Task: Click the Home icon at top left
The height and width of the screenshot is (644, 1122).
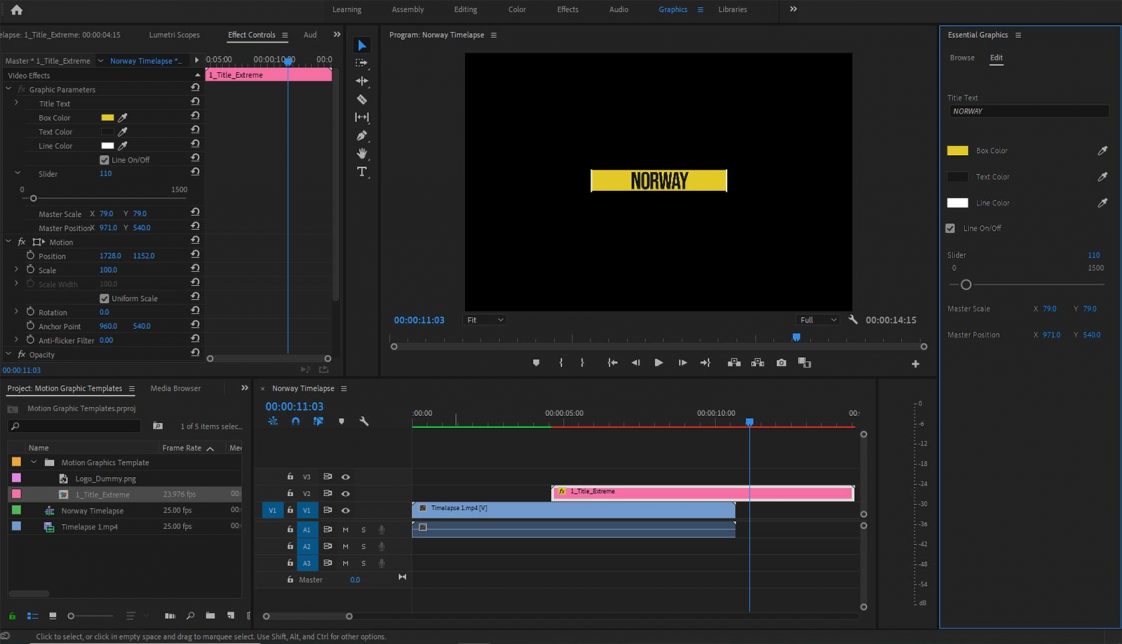Action: pyautogui.click(x=16, y=10)
